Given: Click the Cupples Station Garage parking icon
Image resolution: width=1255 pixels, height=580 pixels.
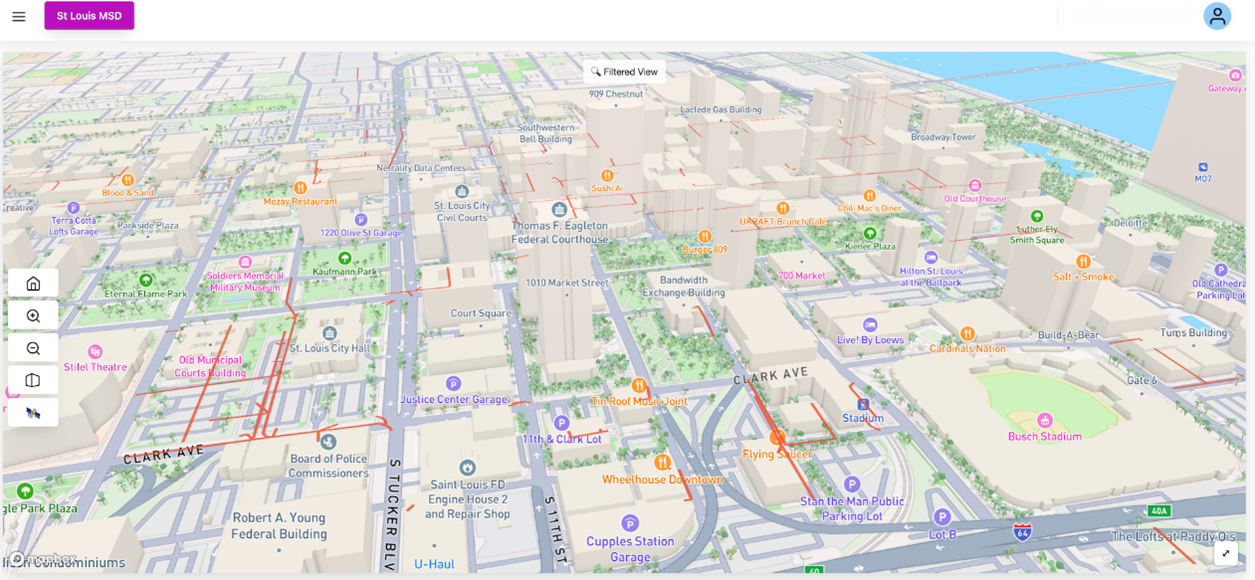Looking at the screenshot, I should 630,523.
